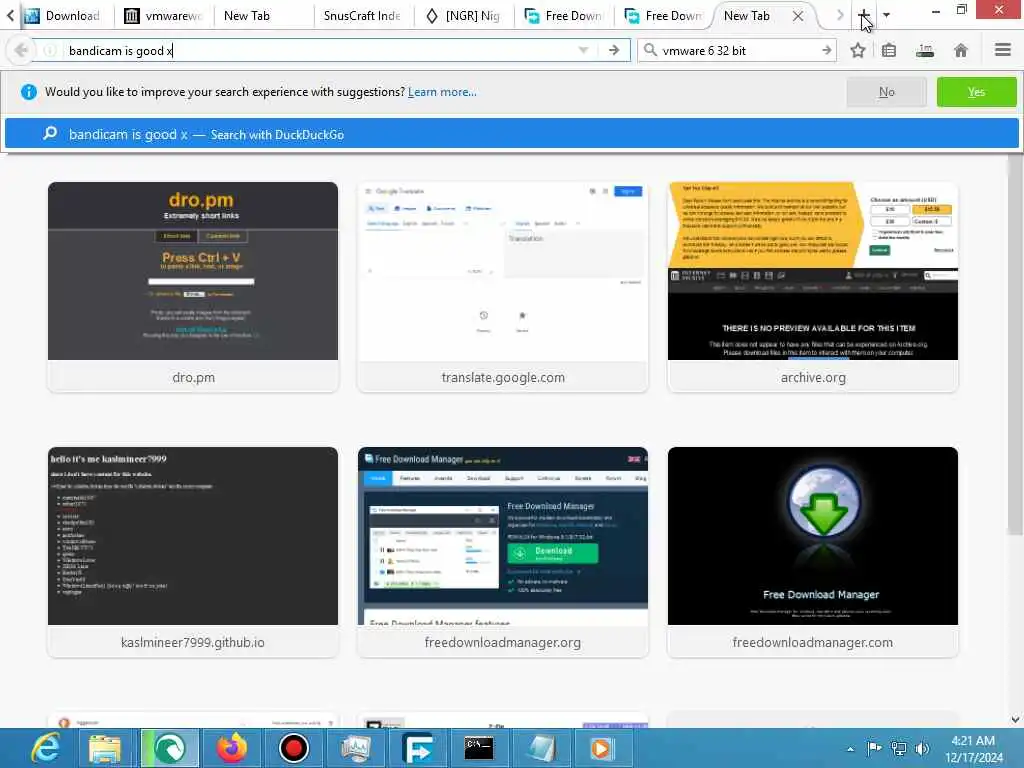
Task: Switch to the SnusCraft Index tab
Action: coord(362,16)
